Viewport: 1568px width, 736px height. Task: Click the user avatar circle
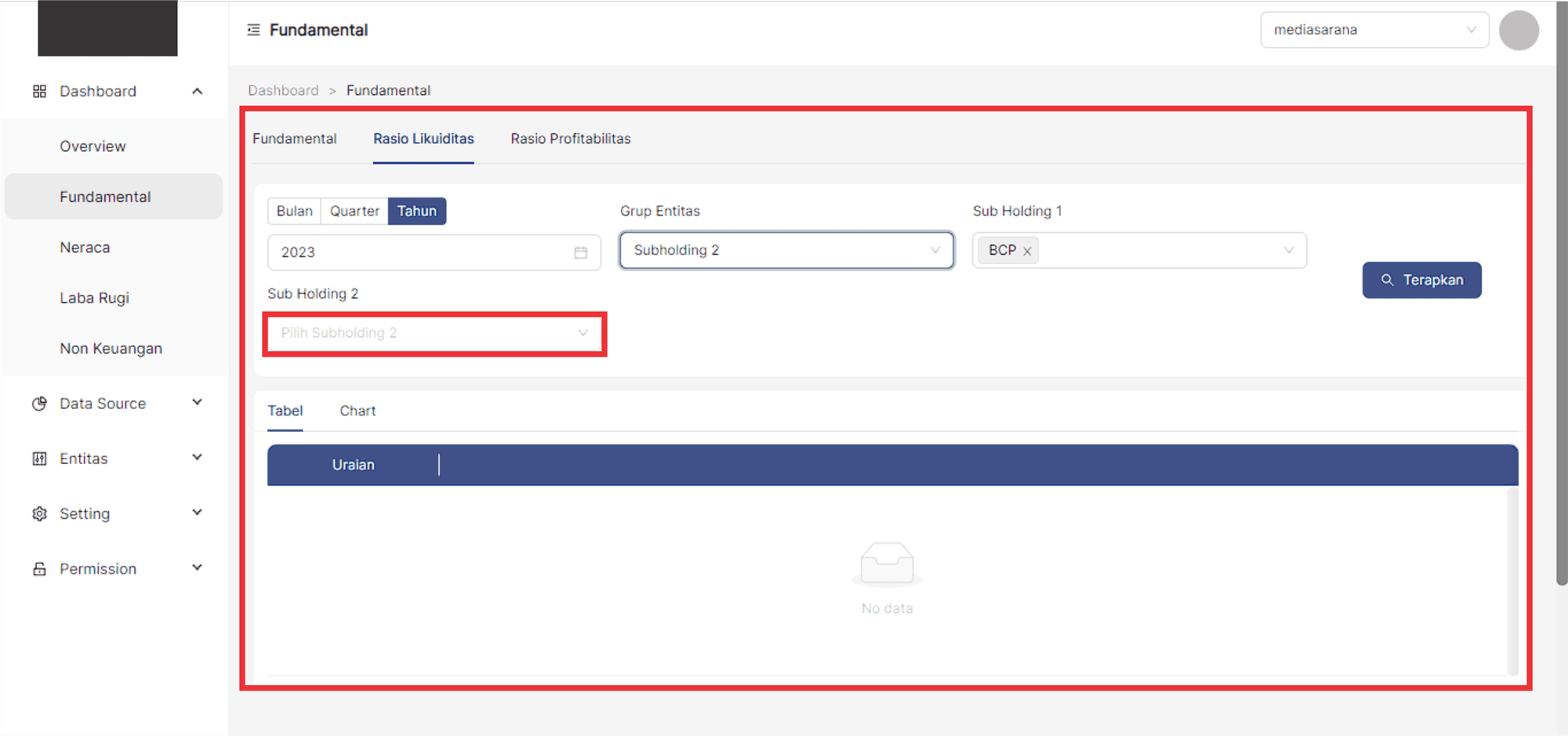(x=1518, y=31)
